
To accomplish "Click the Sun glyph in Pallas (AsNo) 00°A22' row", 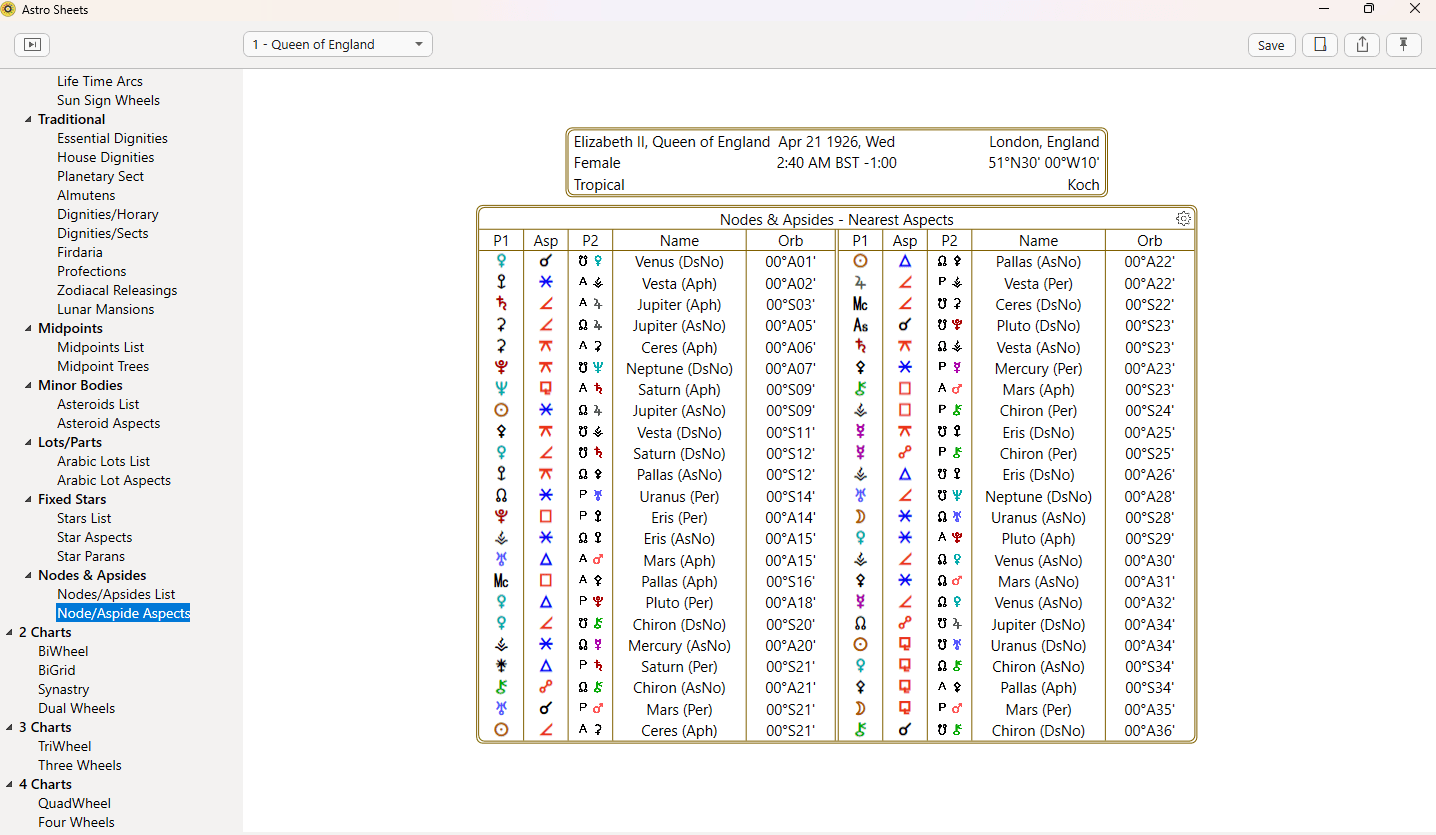I will 860,262.
